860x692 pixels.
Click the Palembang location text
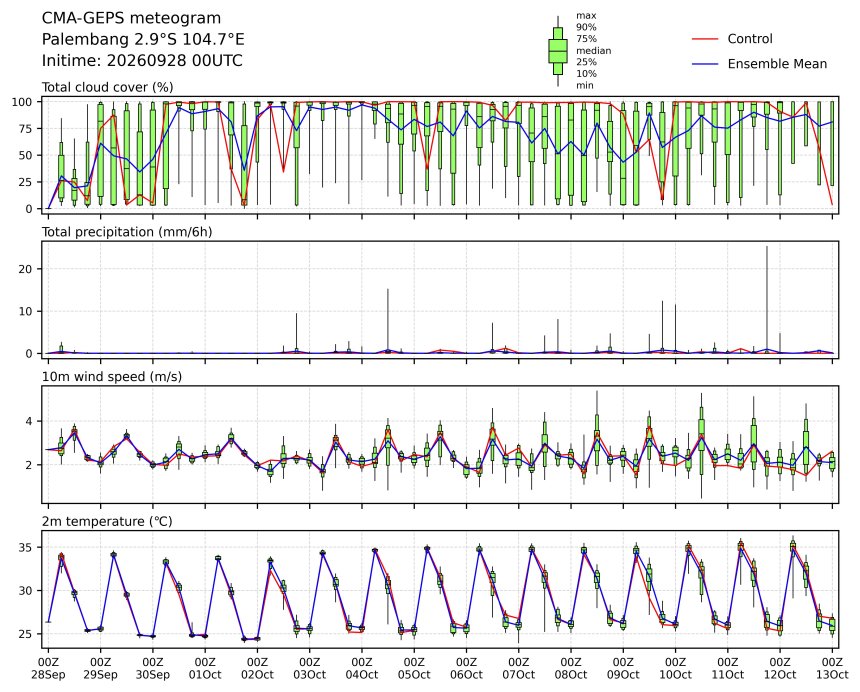click(143, 39)
